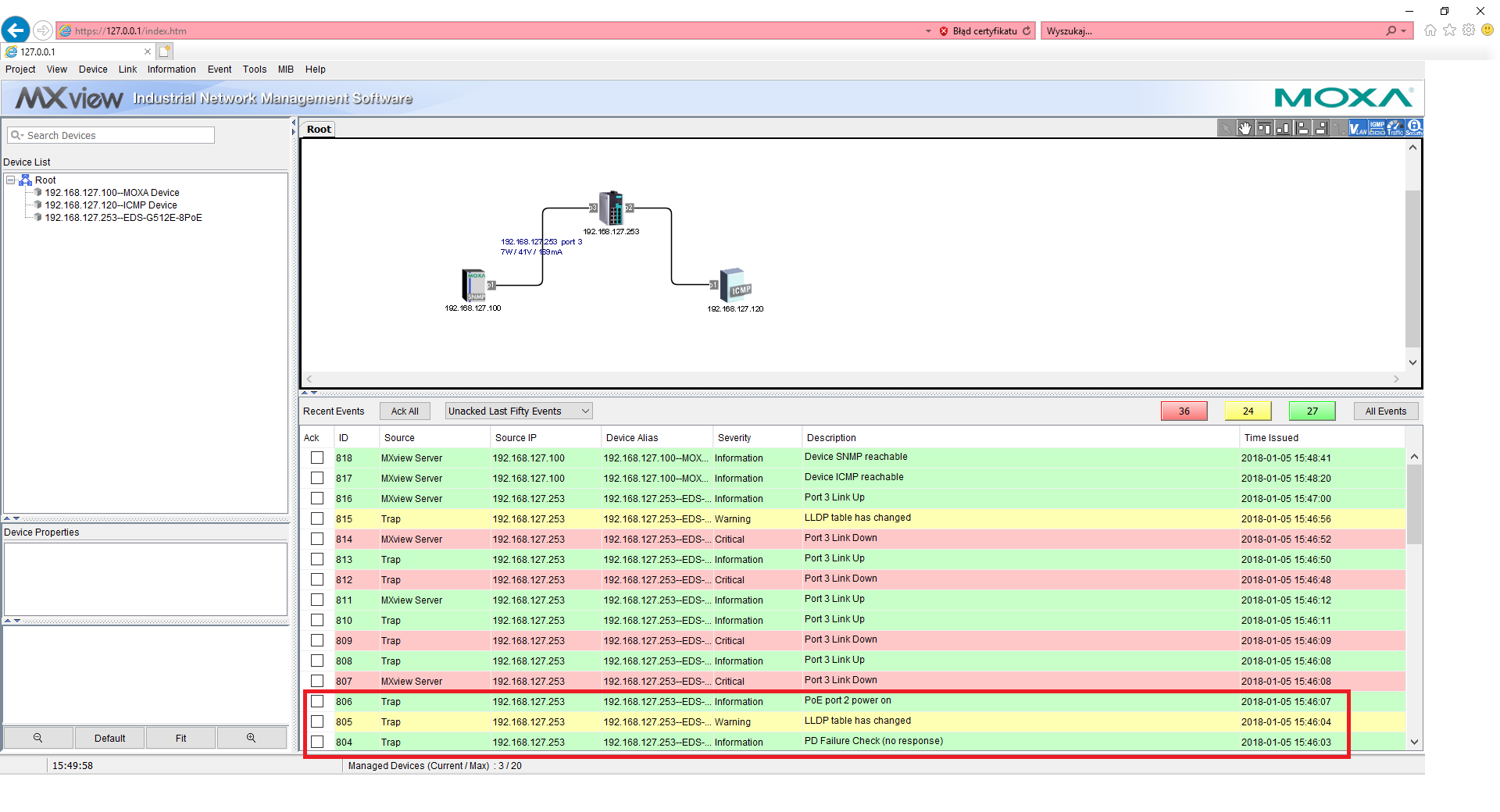
Task: Filter by the yellow warning count 24
Action: coord(1248,411)
